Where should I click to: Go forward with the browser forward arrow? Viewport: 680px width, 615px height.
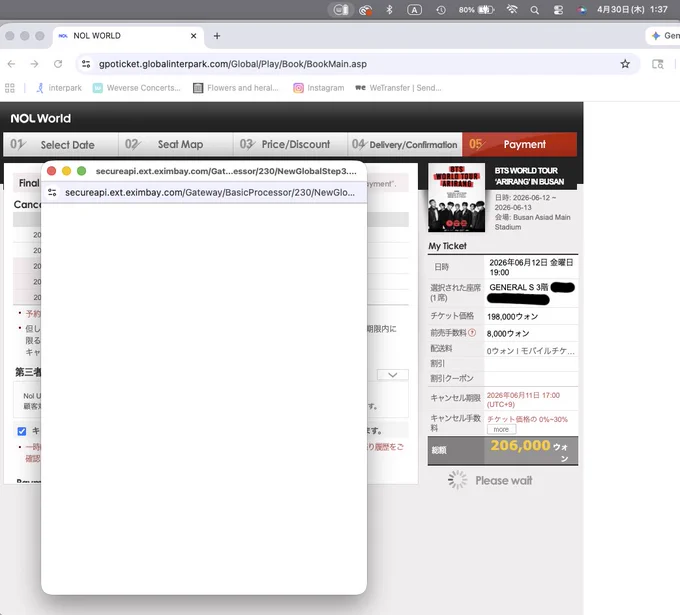click(x=34, y=64)
